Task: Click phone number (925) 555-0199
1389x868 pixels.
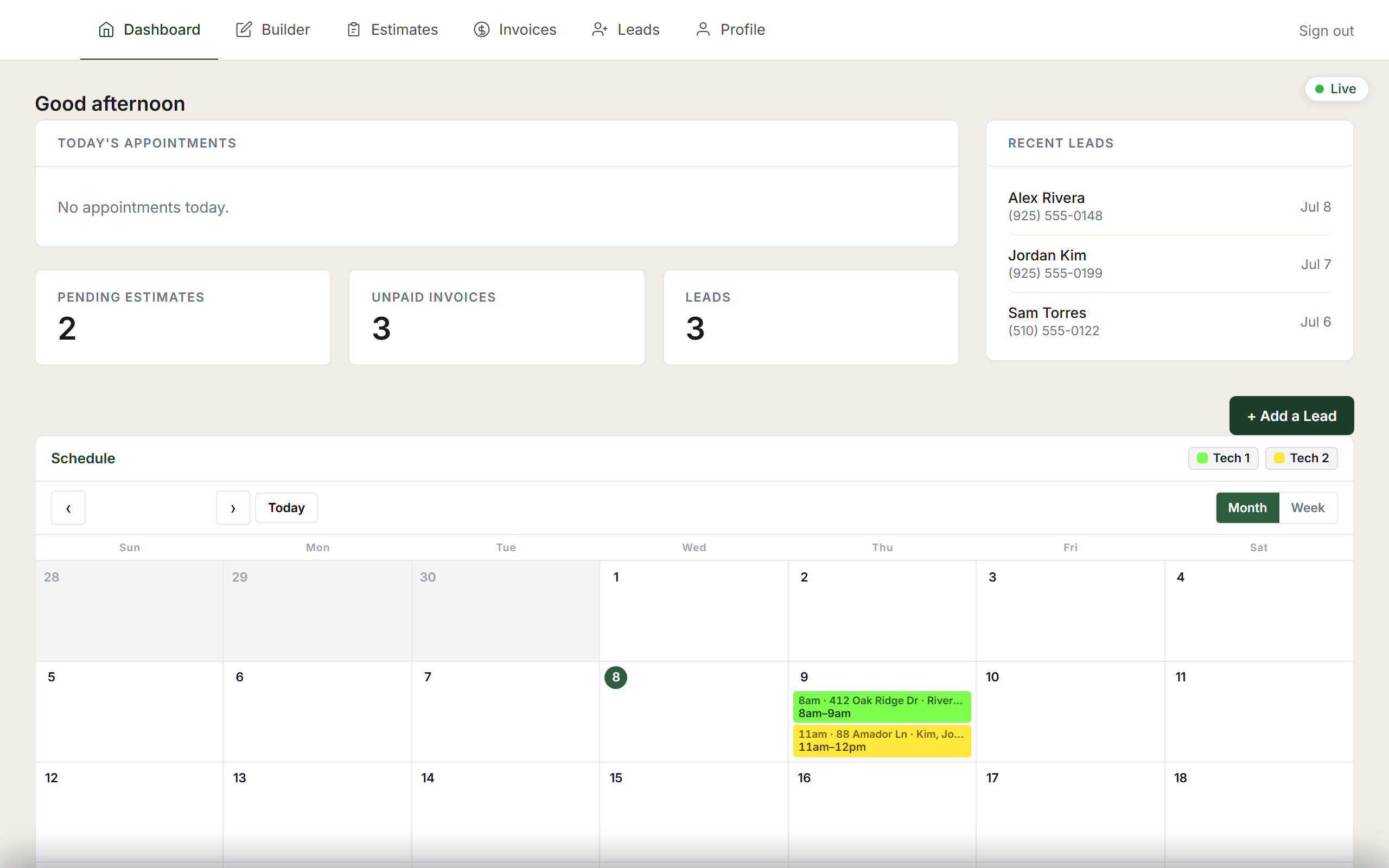Action: click(1055, 273)
